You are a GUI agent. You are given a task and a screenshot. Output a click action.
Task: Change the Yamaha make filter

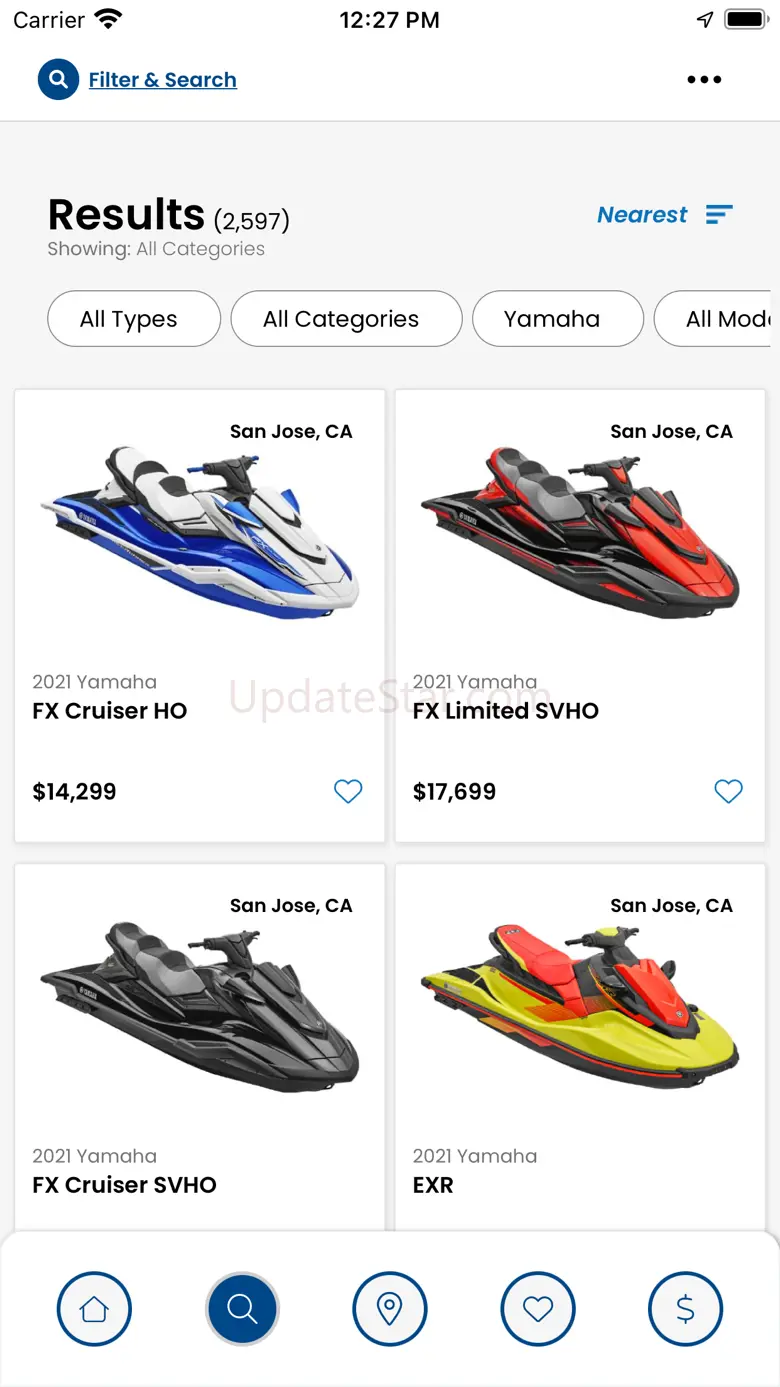558,319
